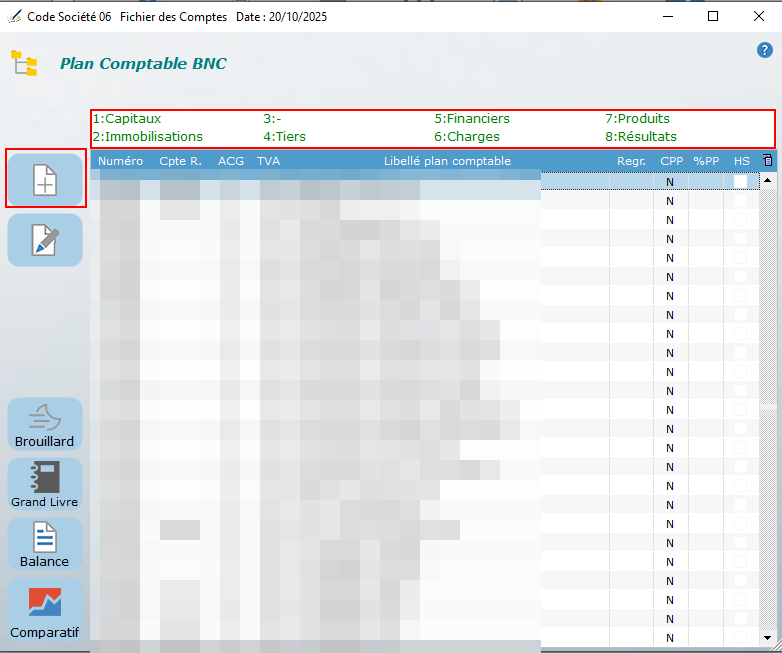This screenshot has width=782, height=653.
Task: Toggle the HS checkbox in the first row
Action: pos(741,182)
